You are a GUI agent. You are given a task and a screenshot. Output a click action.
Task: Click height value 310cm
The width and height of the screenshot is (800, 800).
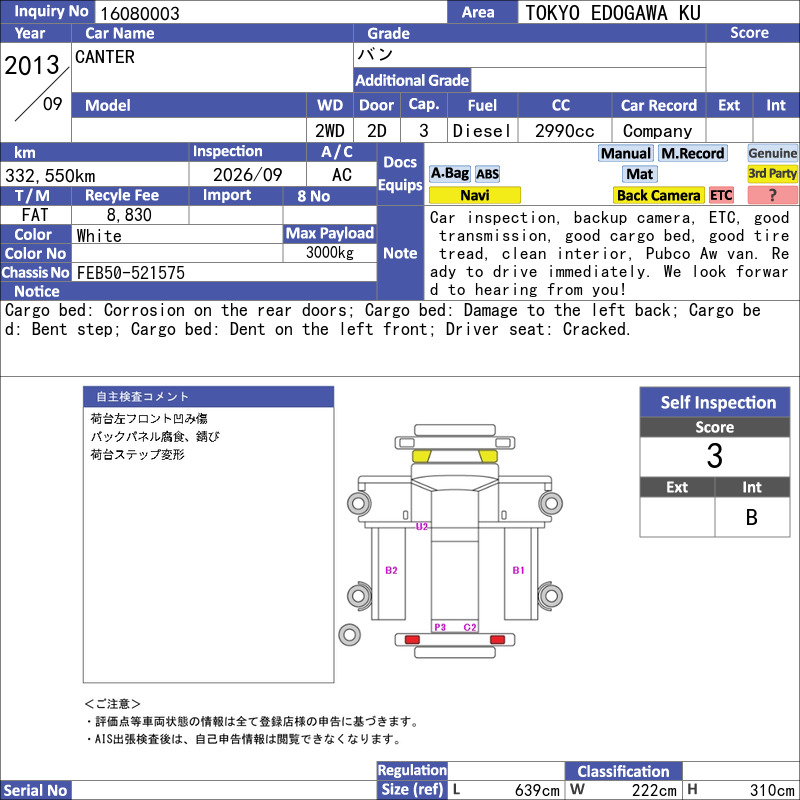(x=772, y=790)
